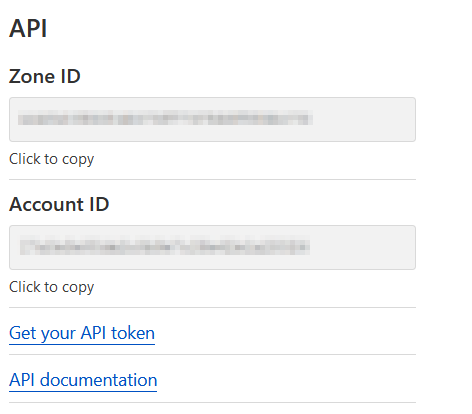
Task: Click the API section heading
Action: 28,28
